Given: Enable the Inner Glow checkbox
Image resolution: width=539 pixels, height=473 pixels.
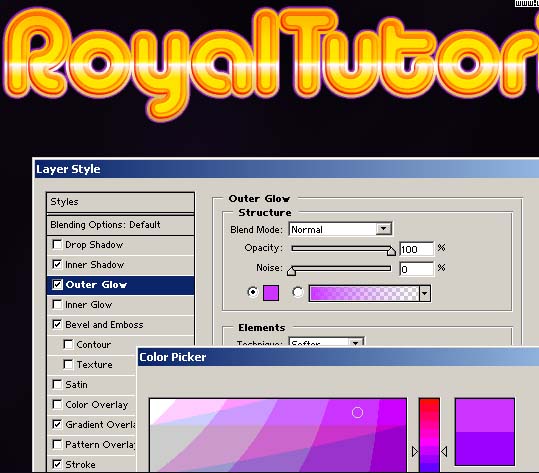Looking at the screenshot, I should (x=57, y=305).
